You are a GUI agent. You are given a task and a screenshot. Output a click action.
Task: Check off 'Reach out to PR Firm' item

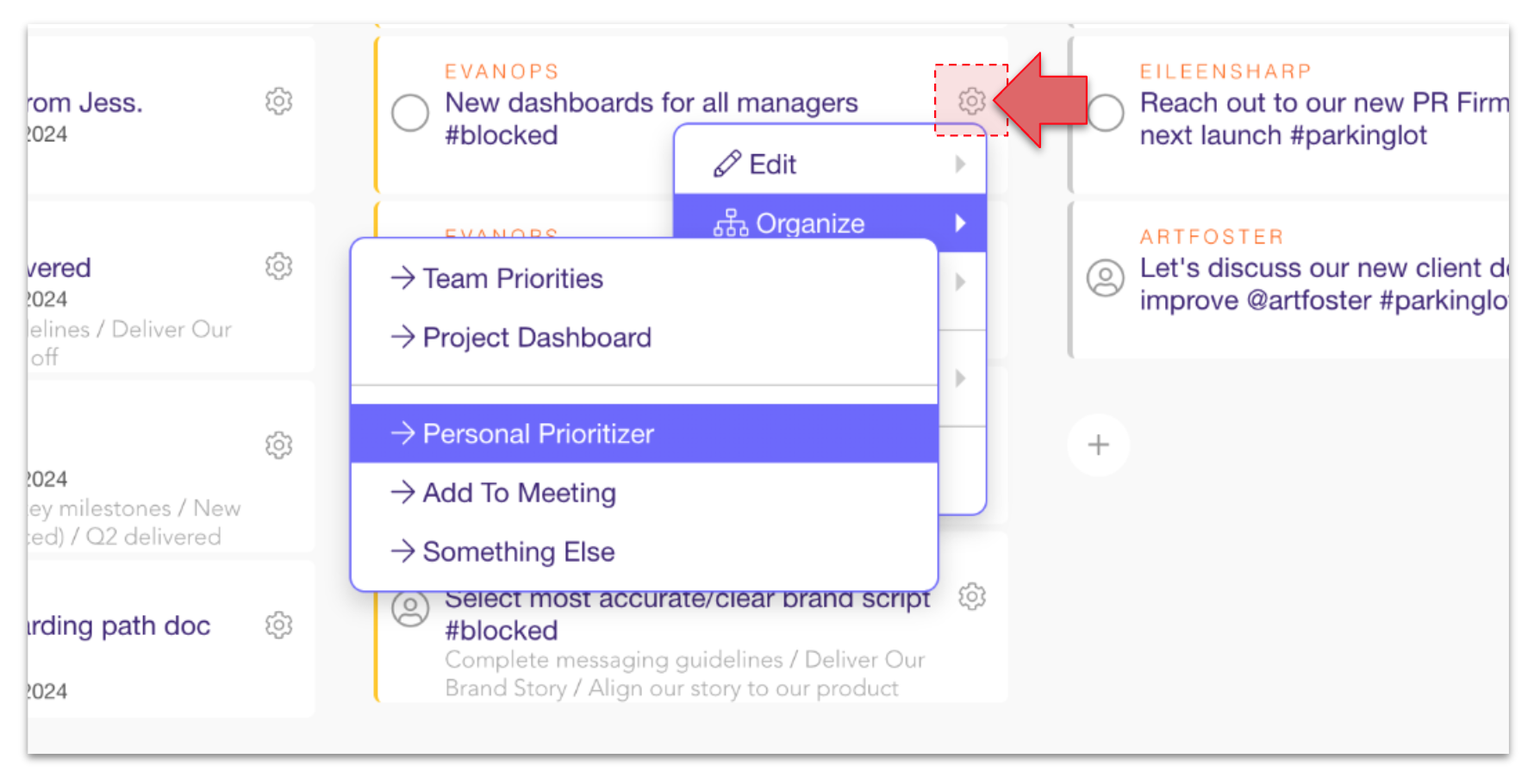(1105, 113)
